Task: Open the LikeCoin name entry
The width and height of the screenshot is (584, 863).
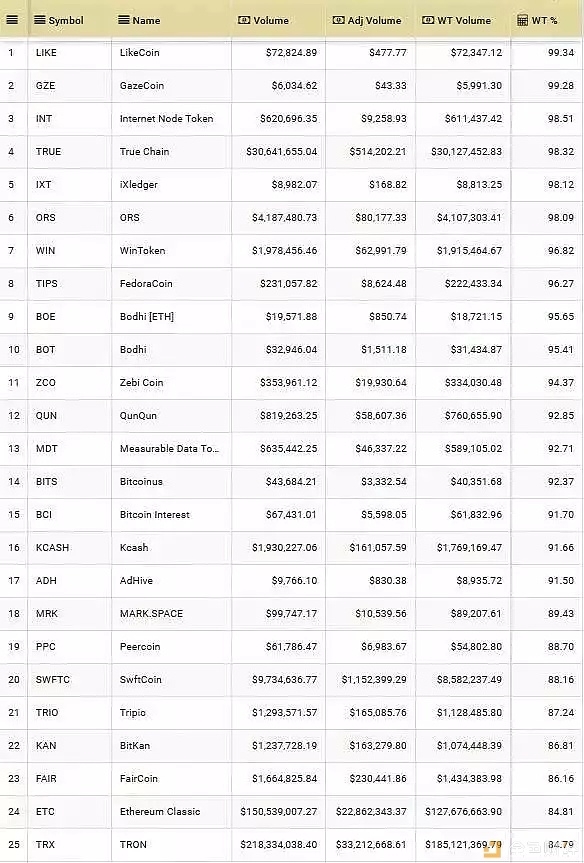Action: click(x=140, y=52)
